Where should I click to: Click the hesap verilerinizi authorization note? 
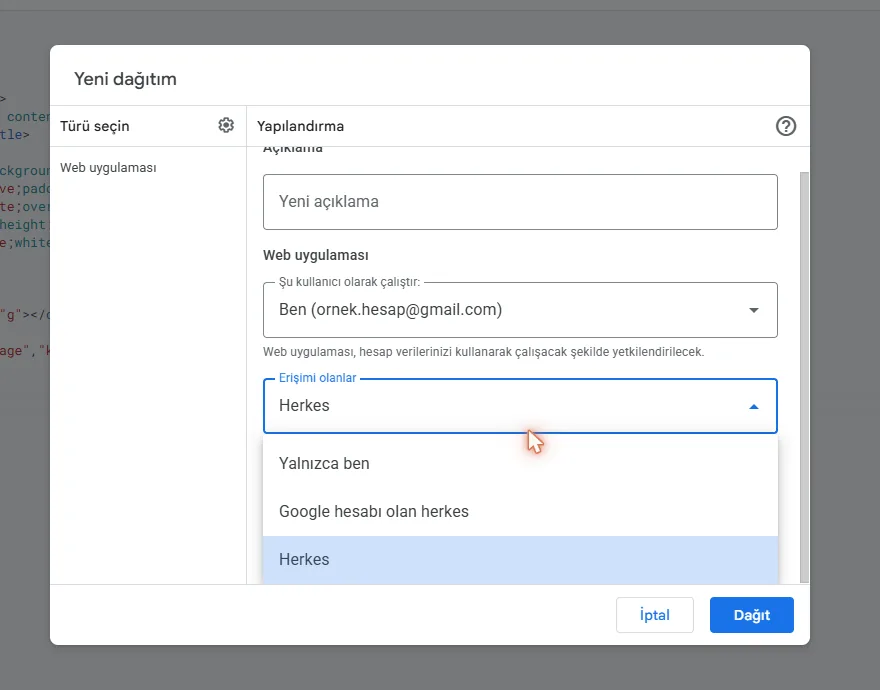pos(483,352)
